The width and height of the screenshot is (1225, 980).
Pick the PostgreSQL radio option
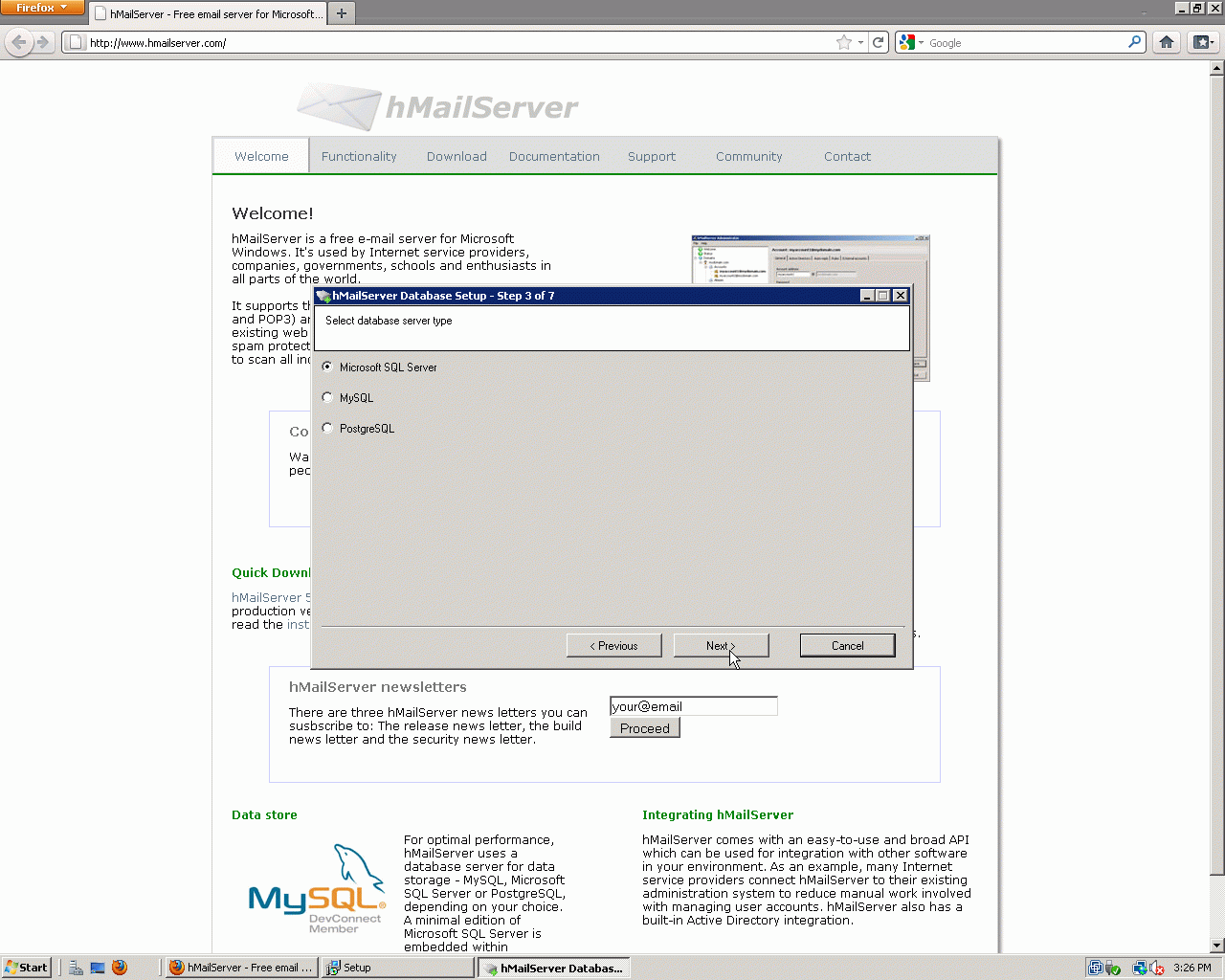327,428
